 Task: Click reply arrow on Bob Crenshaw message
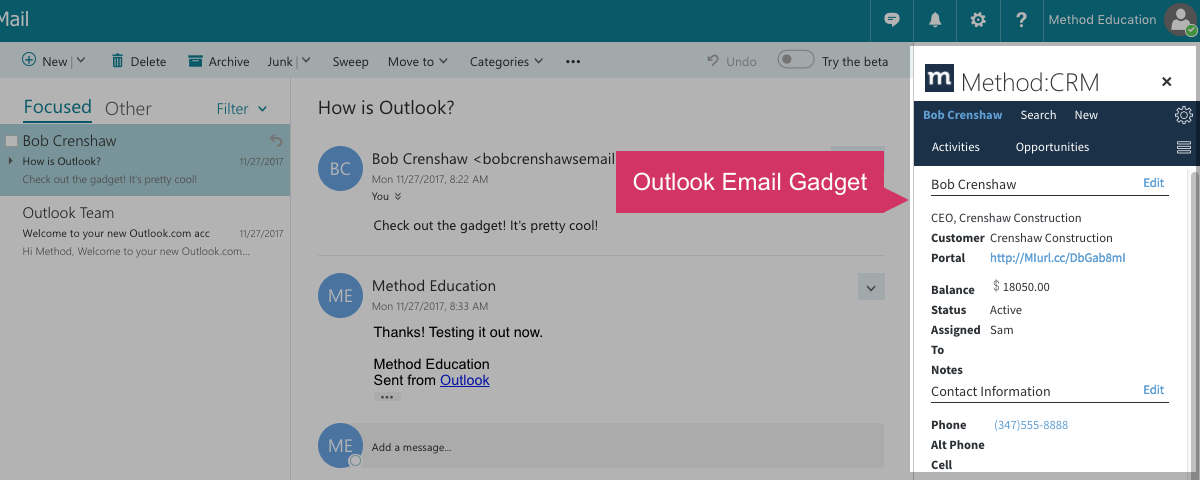tap(276, 141)
